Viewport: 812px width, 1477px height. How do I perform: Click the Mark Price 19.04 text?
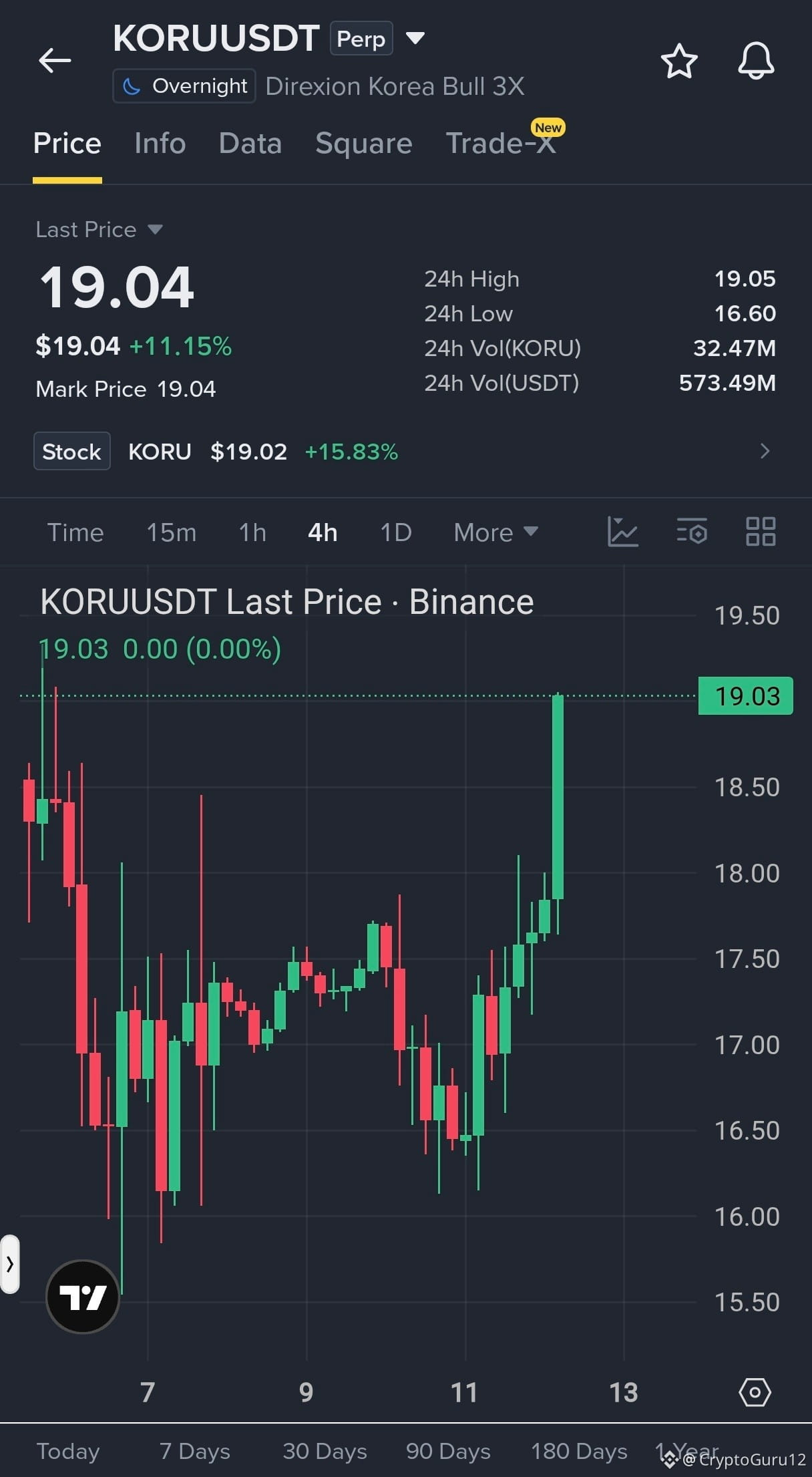coord(126,389)
